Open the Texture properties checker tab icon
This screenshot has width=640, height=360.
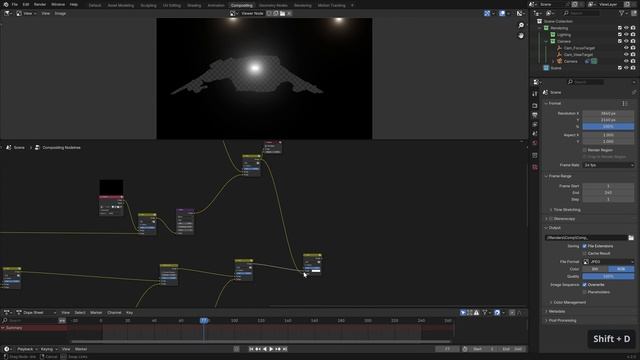(535, 167)
